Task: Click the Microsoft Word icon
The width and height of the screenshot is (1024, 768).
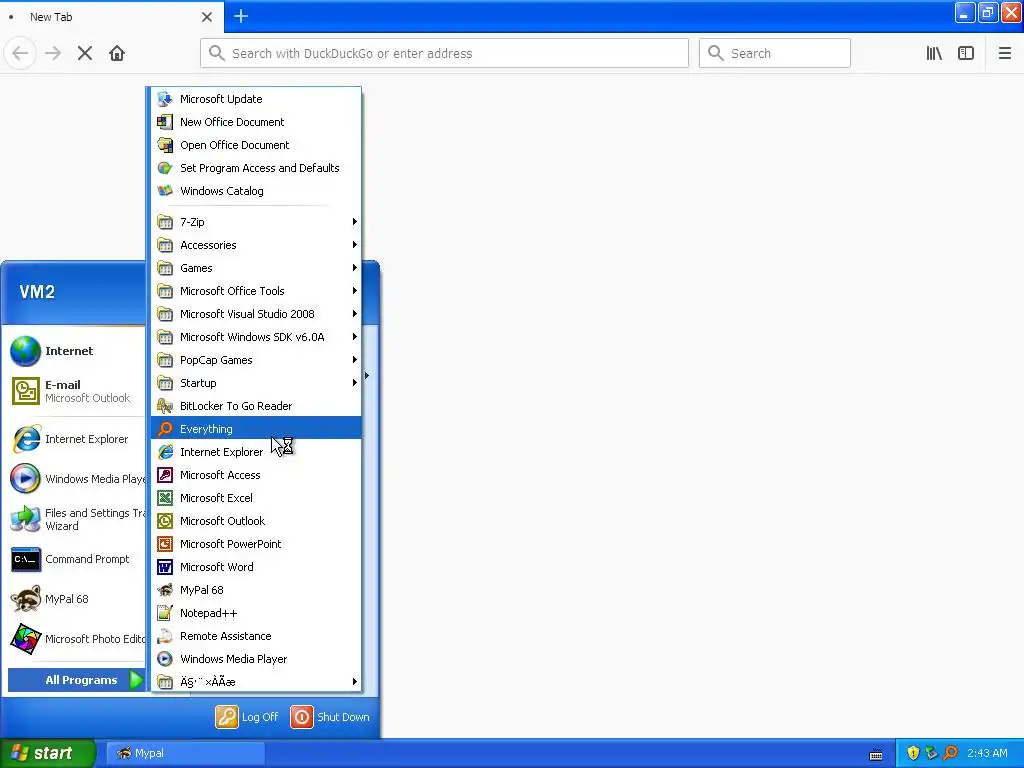Action: coord(165,567)
